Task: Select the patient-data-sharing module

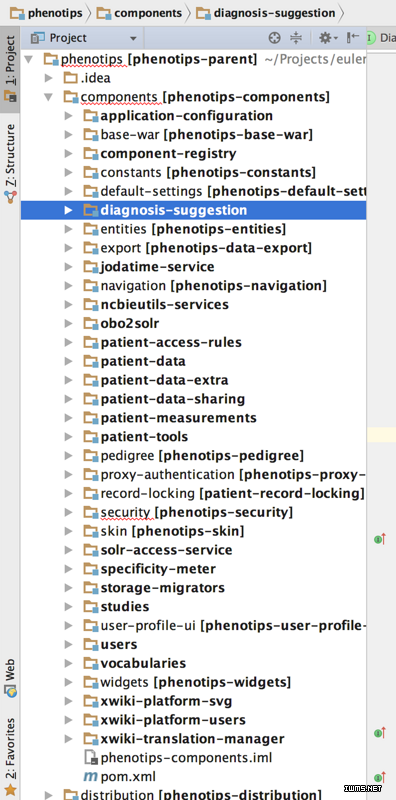Action: (x=172, y=399)
